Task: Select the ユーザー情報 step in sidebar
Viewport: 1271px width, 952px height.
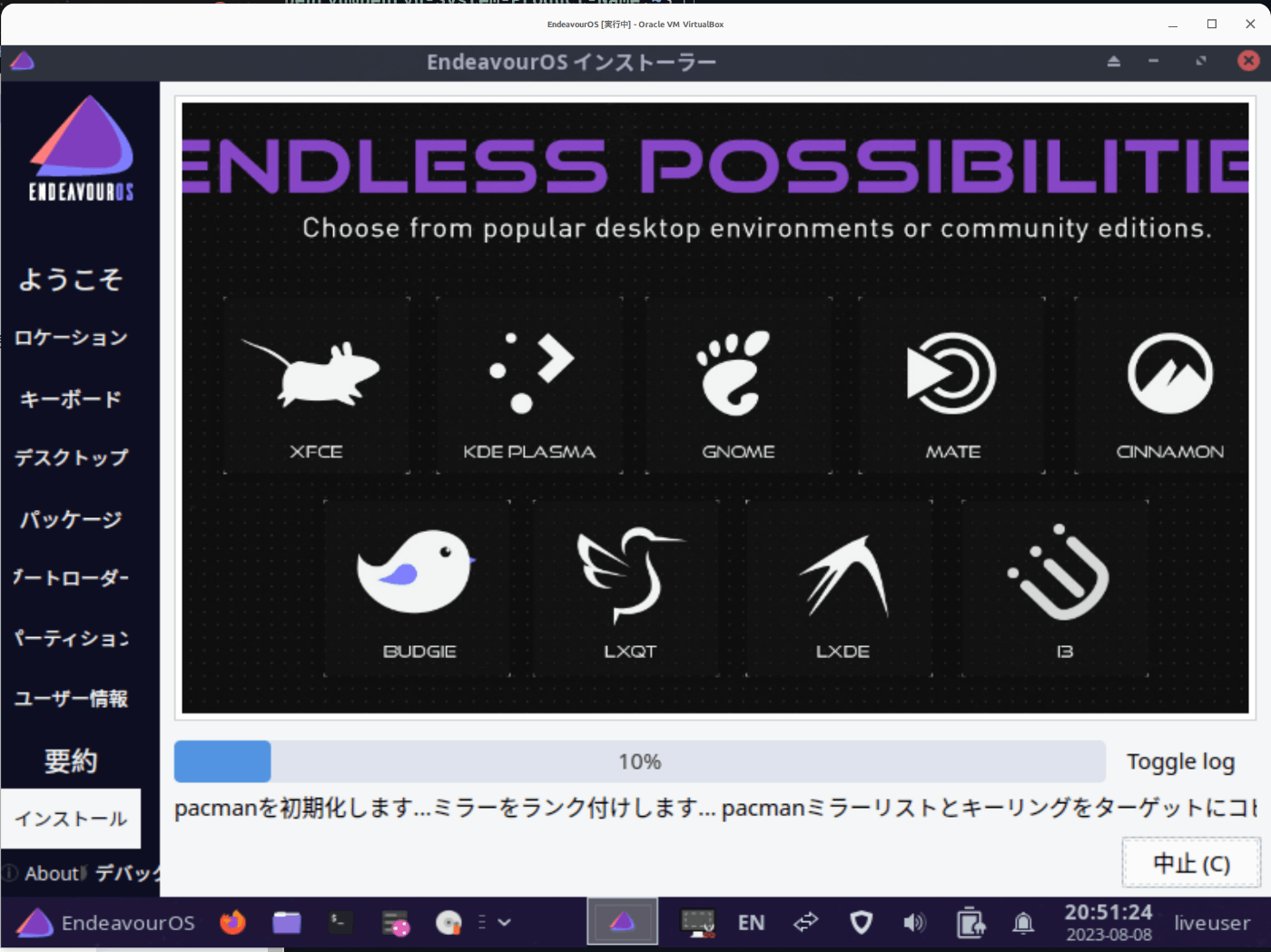Action: [x=71, y=698]
